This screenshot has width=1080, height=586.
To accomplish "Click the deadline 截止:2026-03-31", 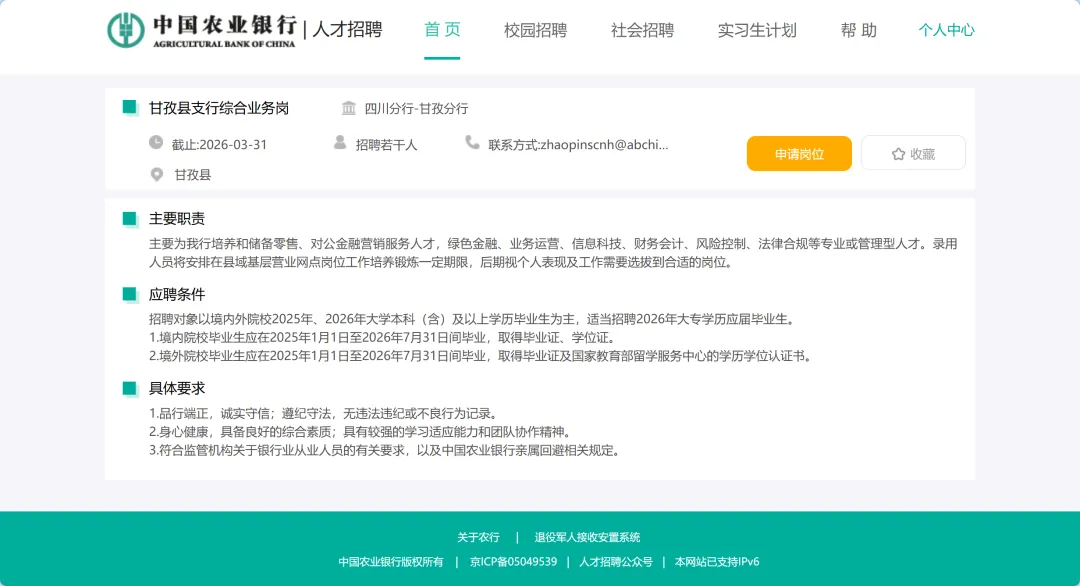I will pos(219,145).
